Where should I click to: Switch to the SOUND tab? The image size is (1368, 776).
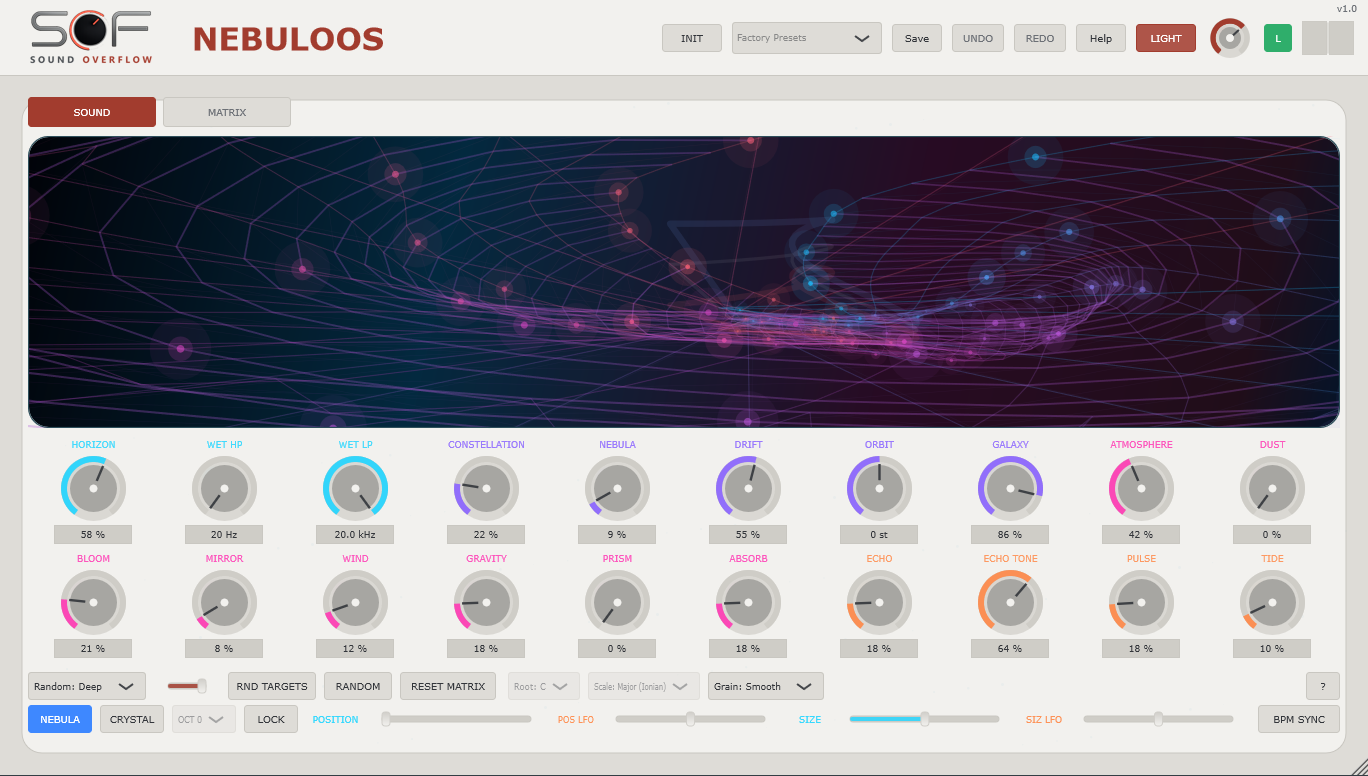[x=92, y=112]
